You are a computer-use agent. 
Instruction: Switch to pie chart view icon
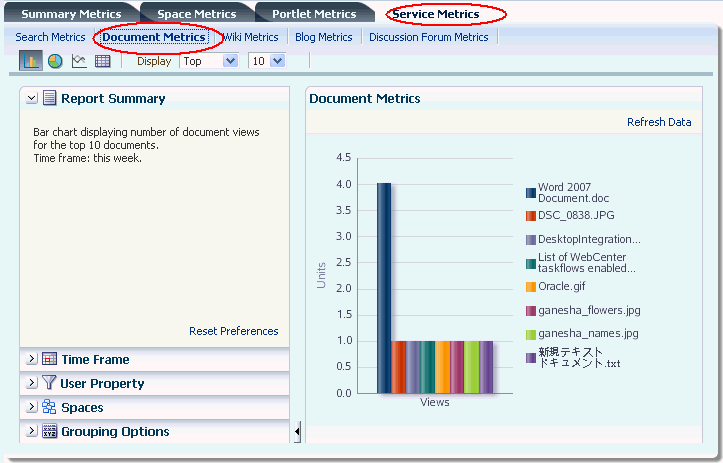click(x=55, y=61)
